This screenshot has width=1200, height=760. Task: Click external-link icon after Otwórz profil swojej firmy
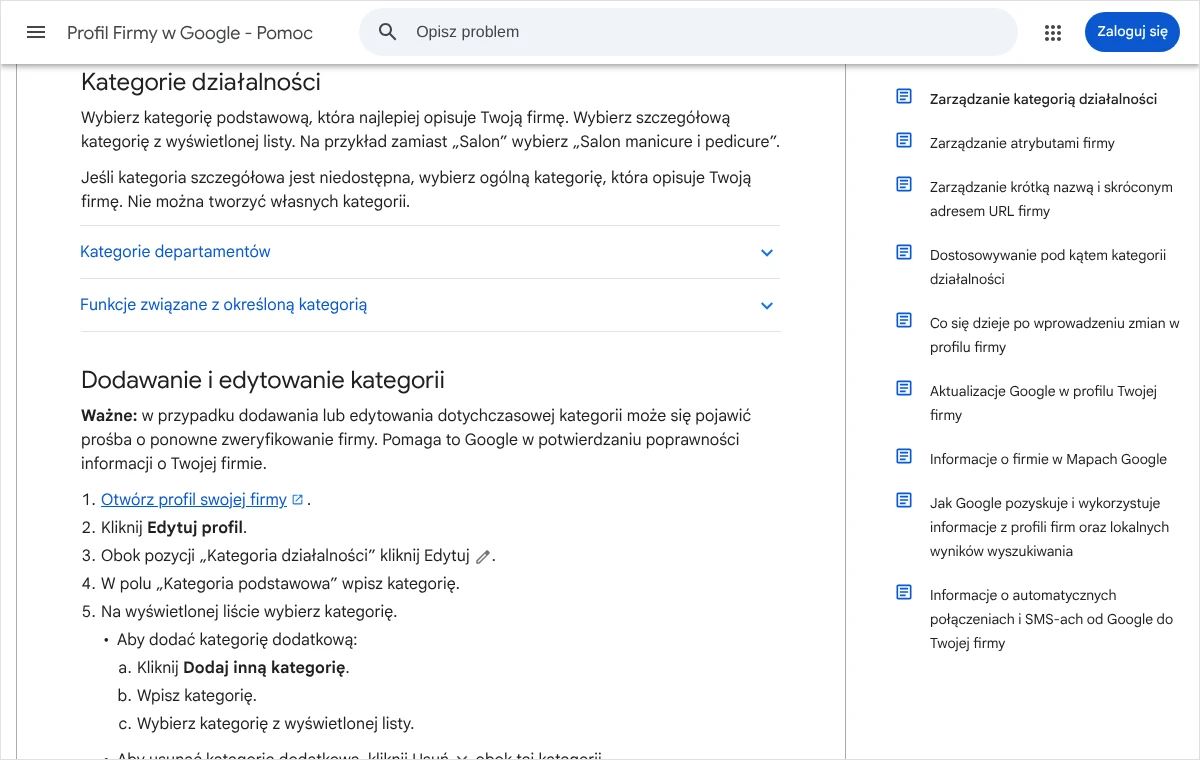297,499
